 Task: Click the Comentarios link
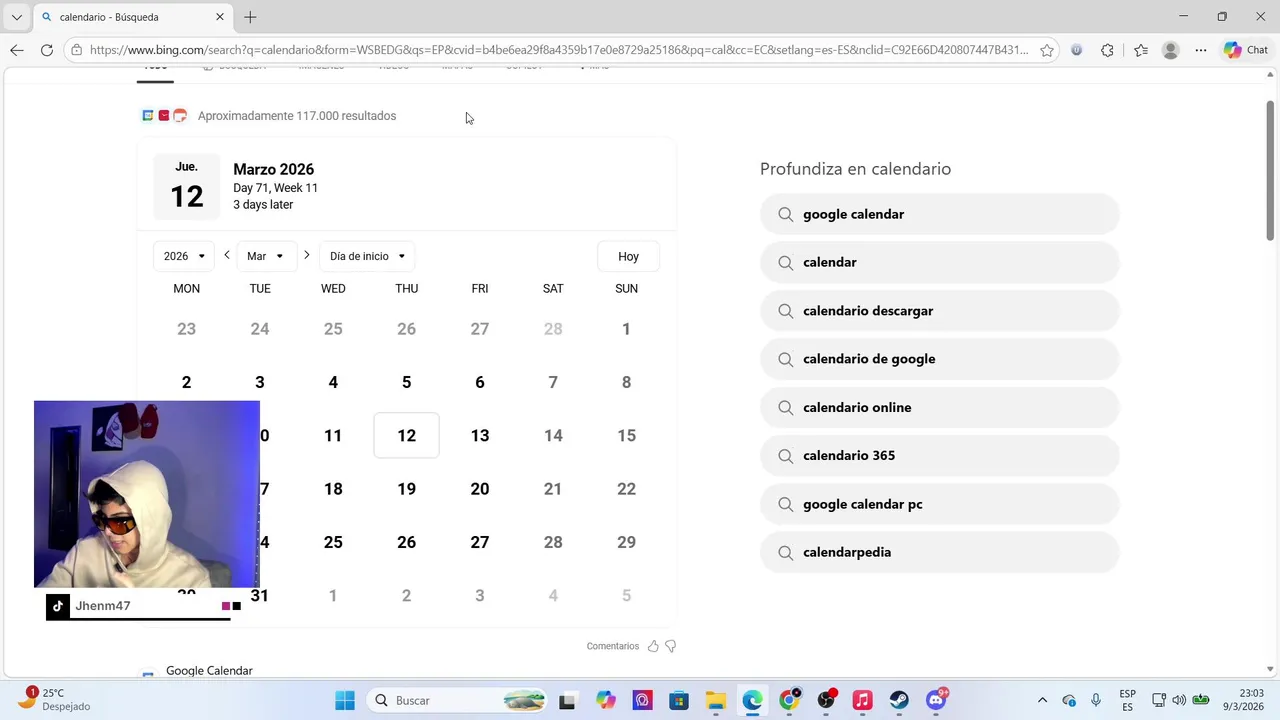(613, 646)
